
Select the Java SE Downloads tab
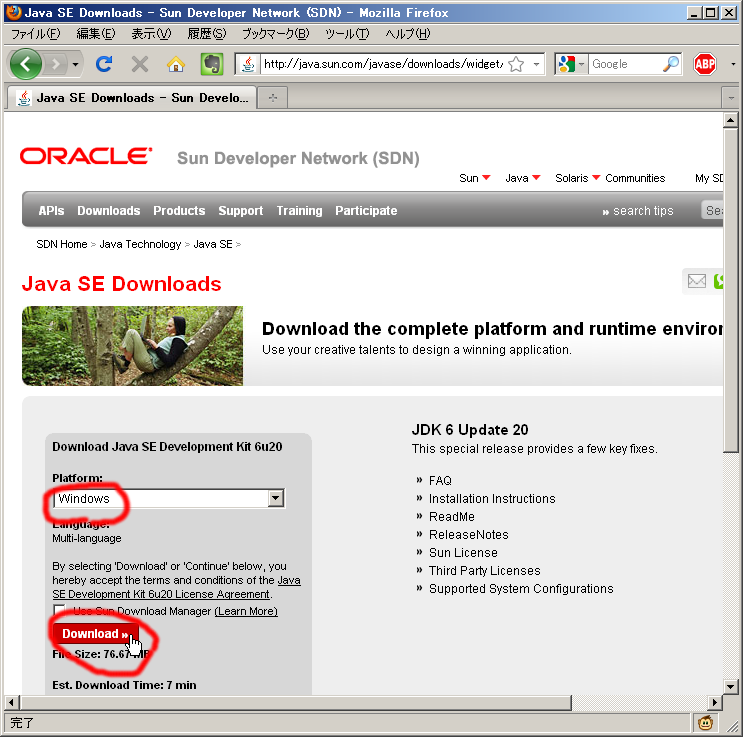pyautogui.click(x=132, y=98)
